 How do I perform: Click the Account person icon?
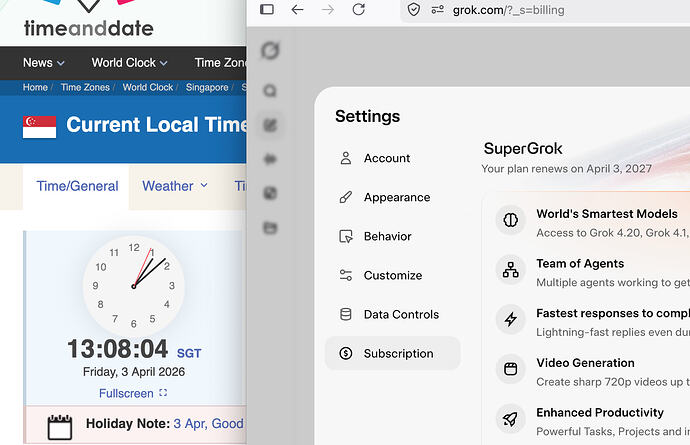click(x=346, y=158)
